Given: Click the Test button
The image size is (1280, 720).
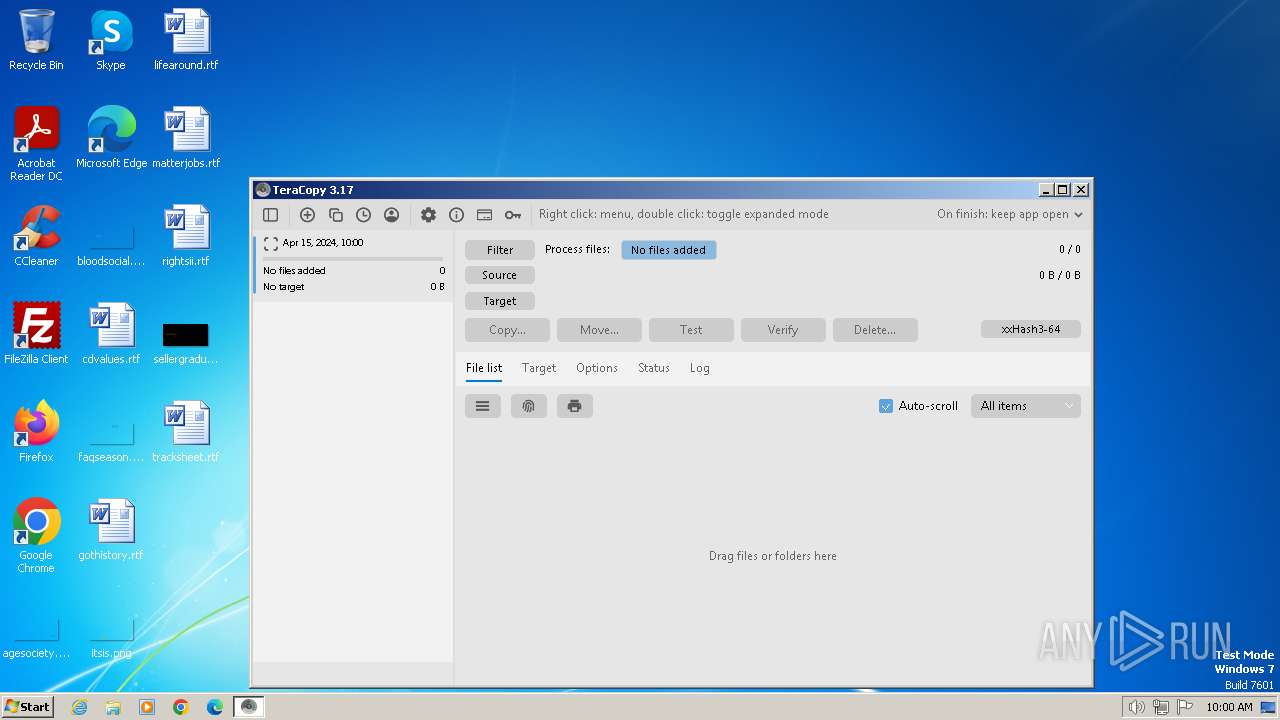Looking at the screenshot, I should coord(691,330).
